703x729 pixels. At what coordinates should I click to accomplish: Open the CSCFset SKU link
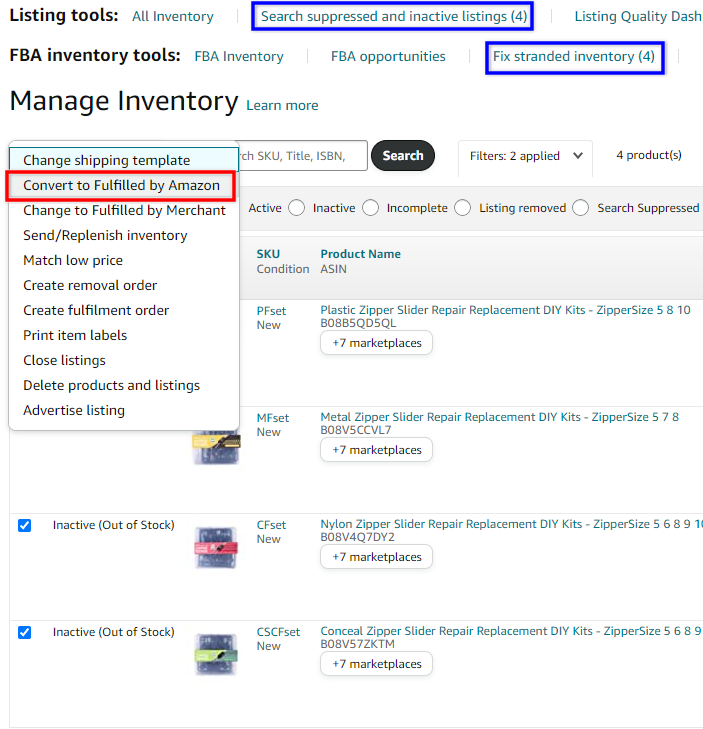coord(279,632)
